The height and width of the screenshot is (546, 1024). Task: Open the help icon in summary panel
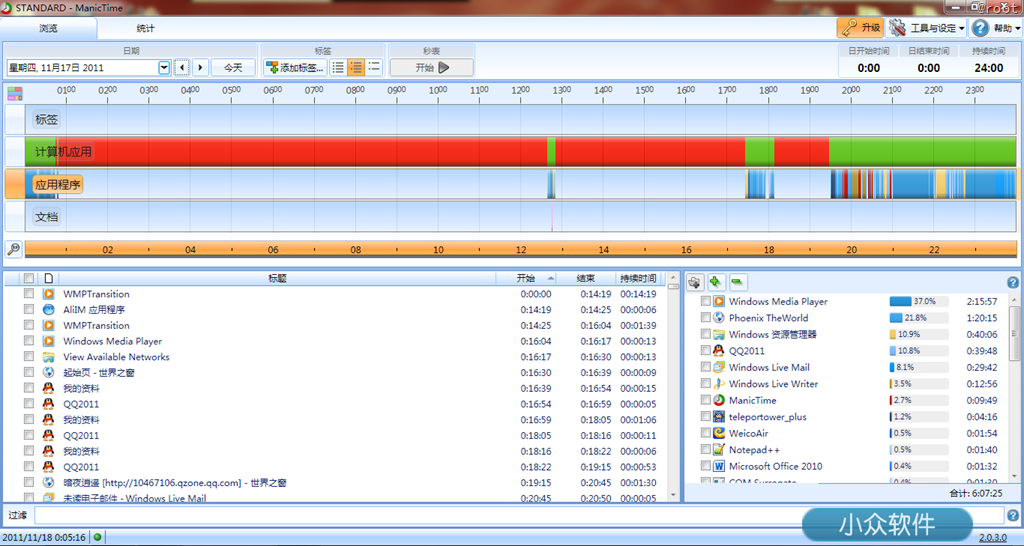1013,282
